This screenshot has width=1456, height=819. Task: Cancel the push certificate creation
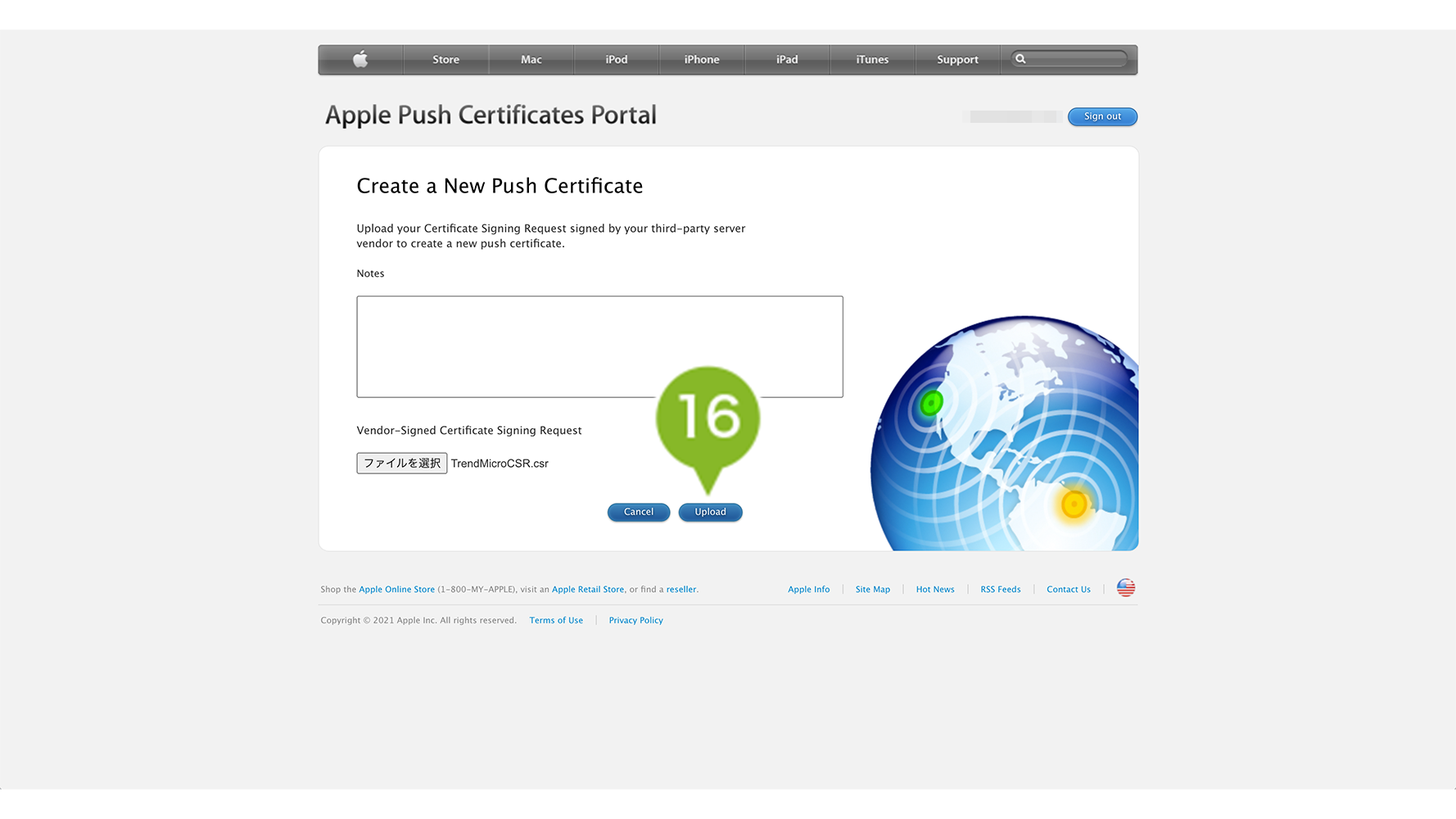click(638, 512)
